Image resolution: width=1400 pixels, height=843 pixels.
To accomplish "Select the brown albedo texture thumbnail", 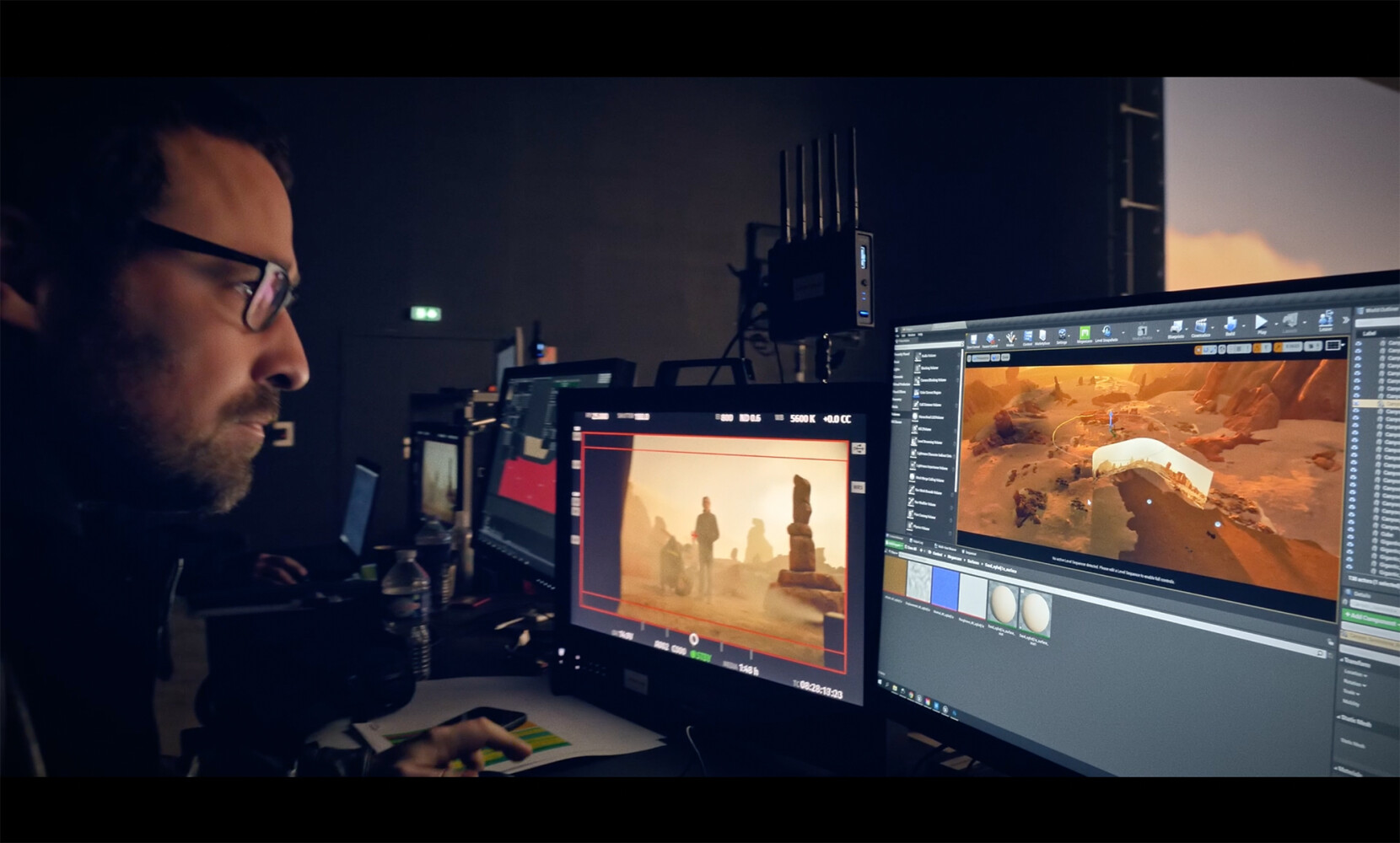I will click(895, 576).
